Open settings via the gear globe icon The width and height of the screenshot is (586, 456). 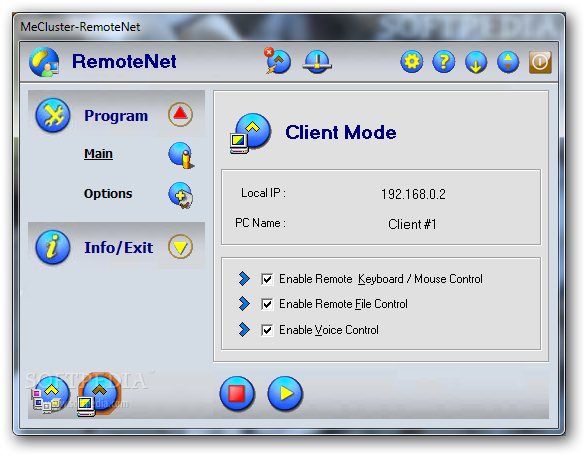411,62
